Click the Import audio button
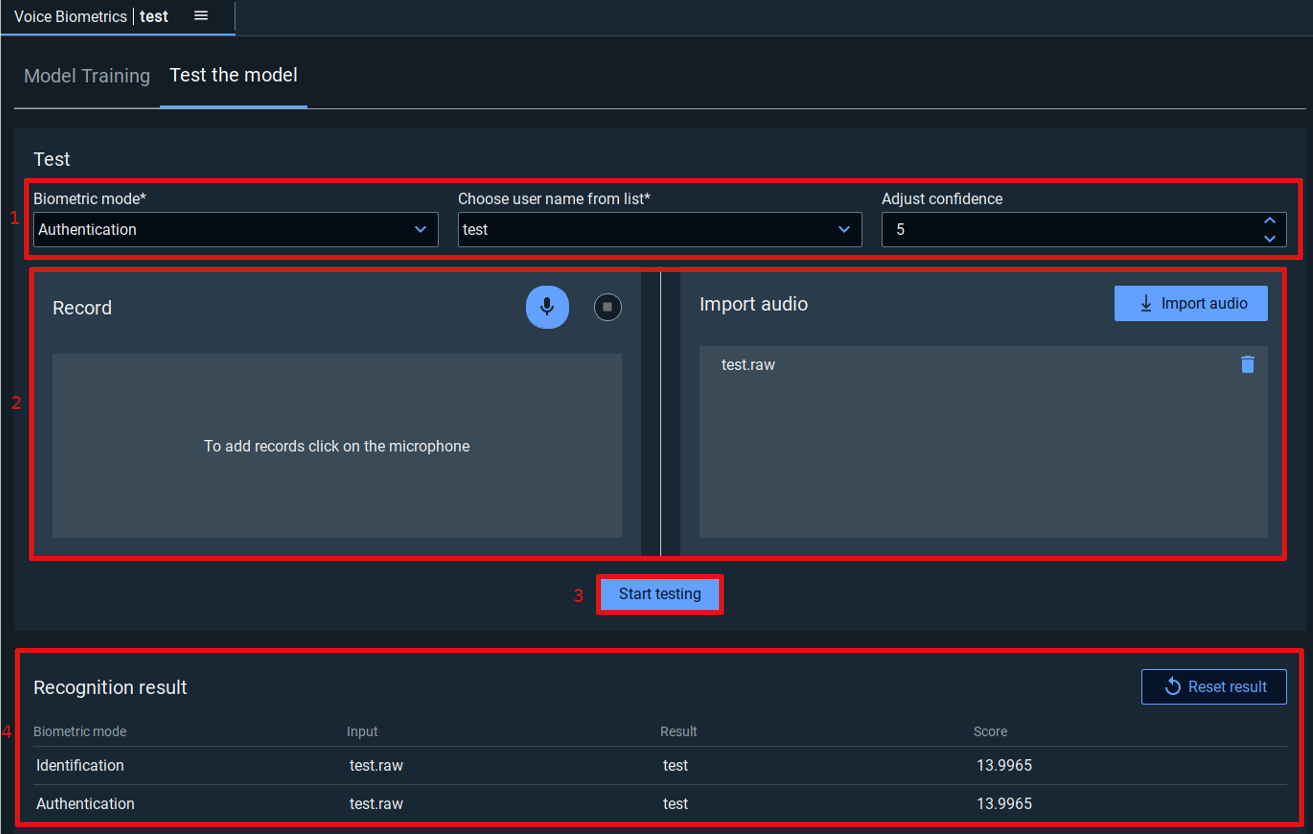Viewport: 1313px width, 834px height. pyautogui.click(x=1191, y=303)
